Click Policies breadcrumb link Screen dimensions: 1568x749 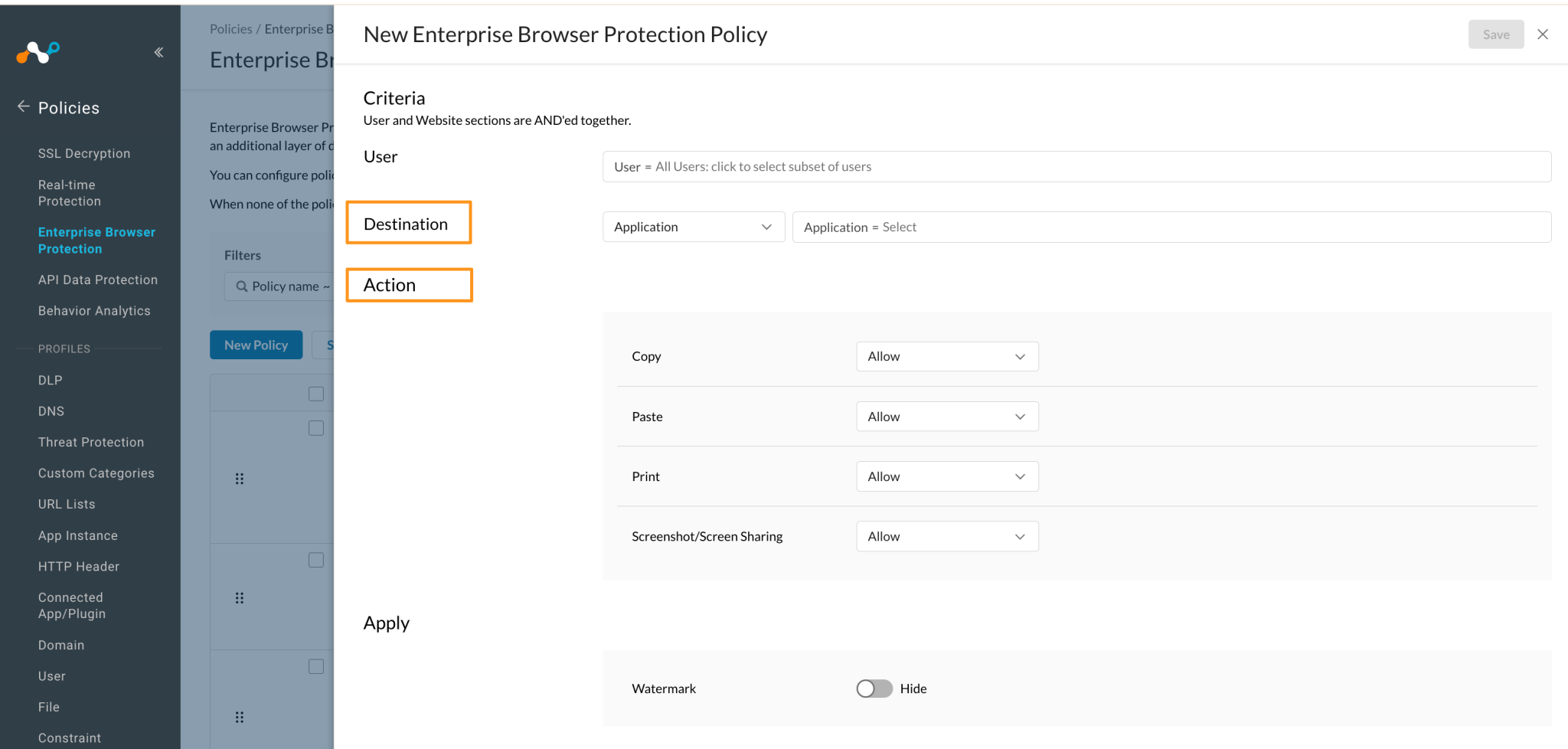(x=230, y=29)
